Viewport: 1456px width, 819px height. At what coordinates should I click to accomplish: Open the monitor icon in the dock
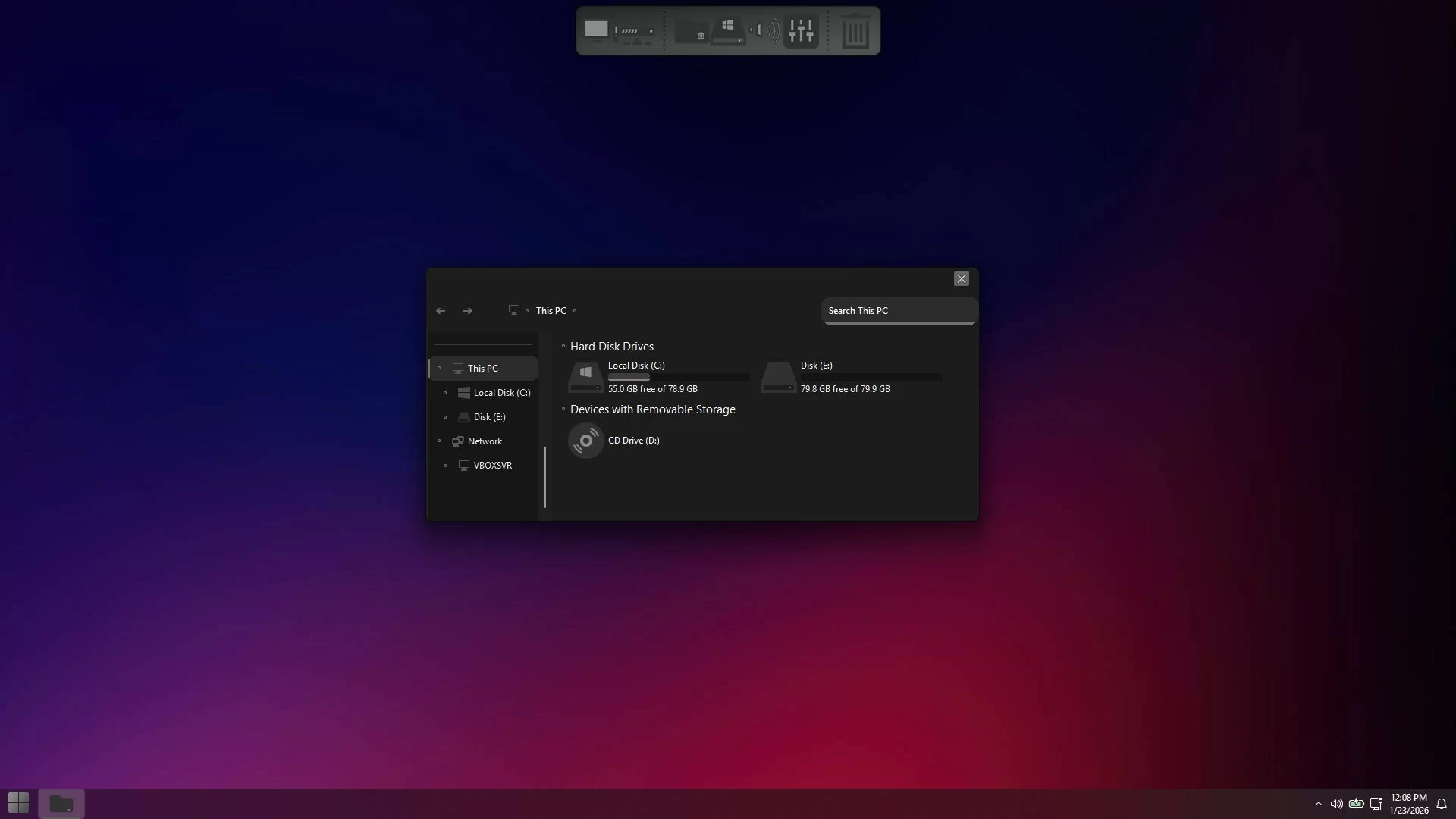596,30
